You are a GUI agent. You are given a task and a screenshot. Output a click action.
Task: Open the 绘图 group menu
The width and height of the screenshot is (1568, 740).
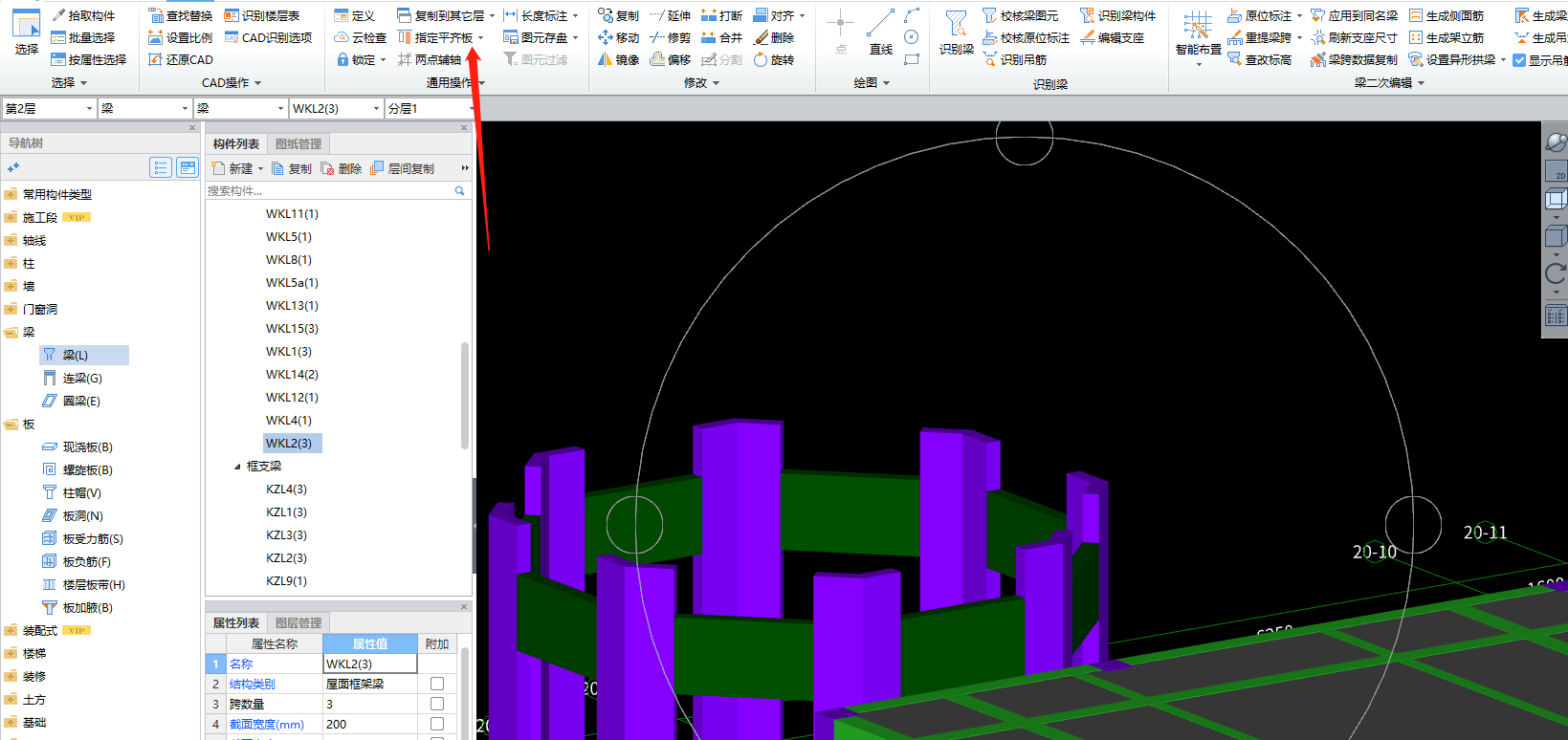pyautogui.click(x=872, y=83)
